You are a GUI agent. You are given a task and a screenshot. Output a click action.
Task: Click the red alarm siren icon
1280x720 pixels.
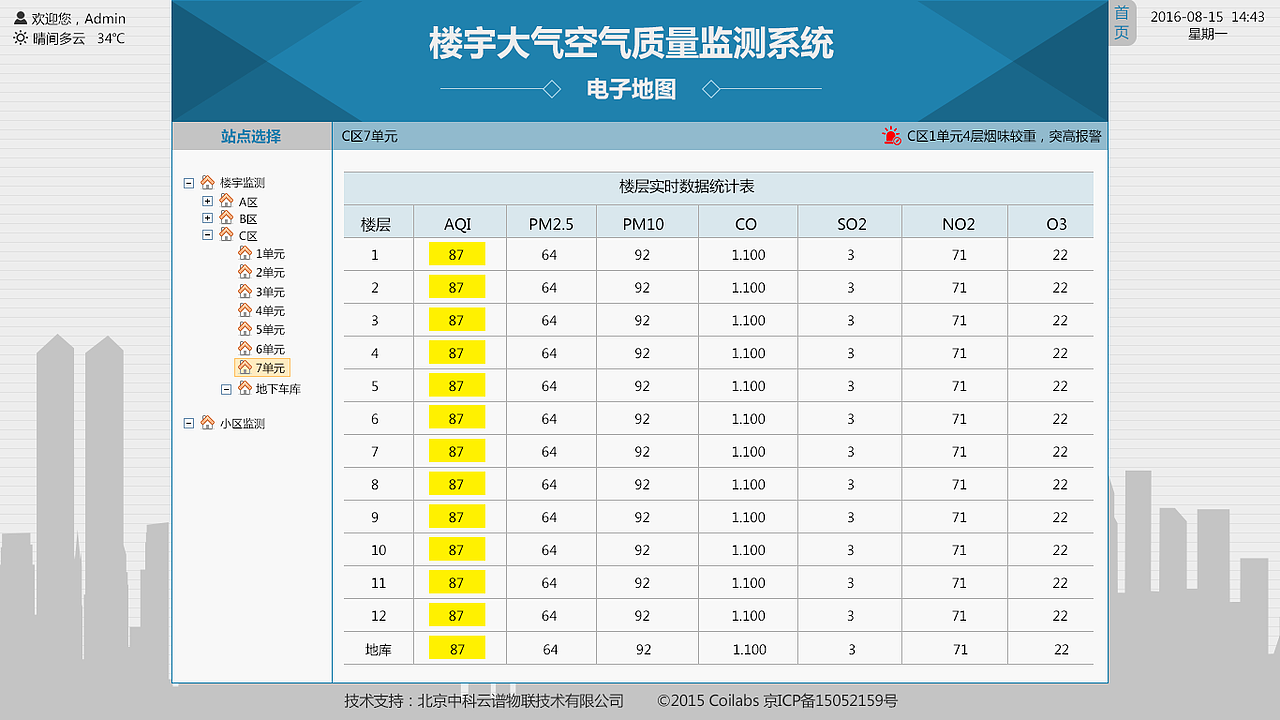pos(891,136)
